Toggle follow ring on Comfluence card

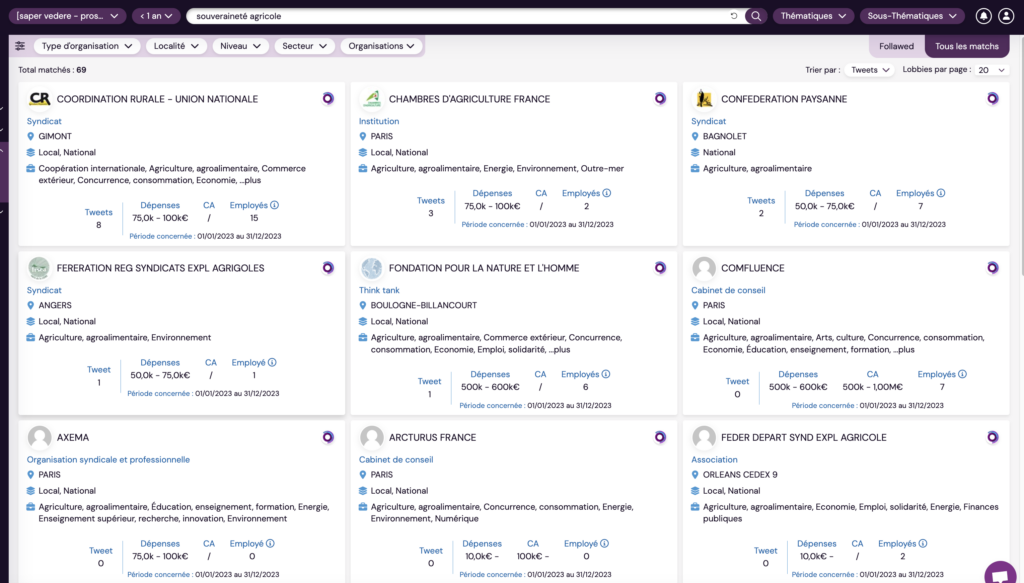[992, 267]
